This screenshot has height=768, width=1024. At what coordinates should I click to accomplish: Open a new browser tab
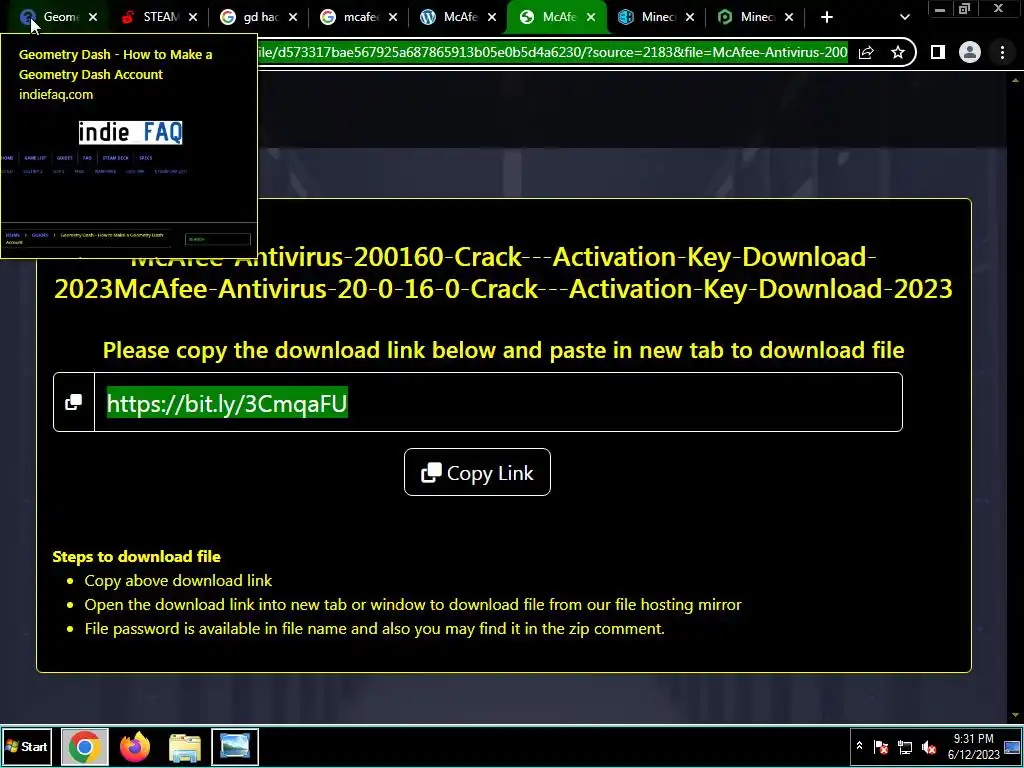[827, 17]
